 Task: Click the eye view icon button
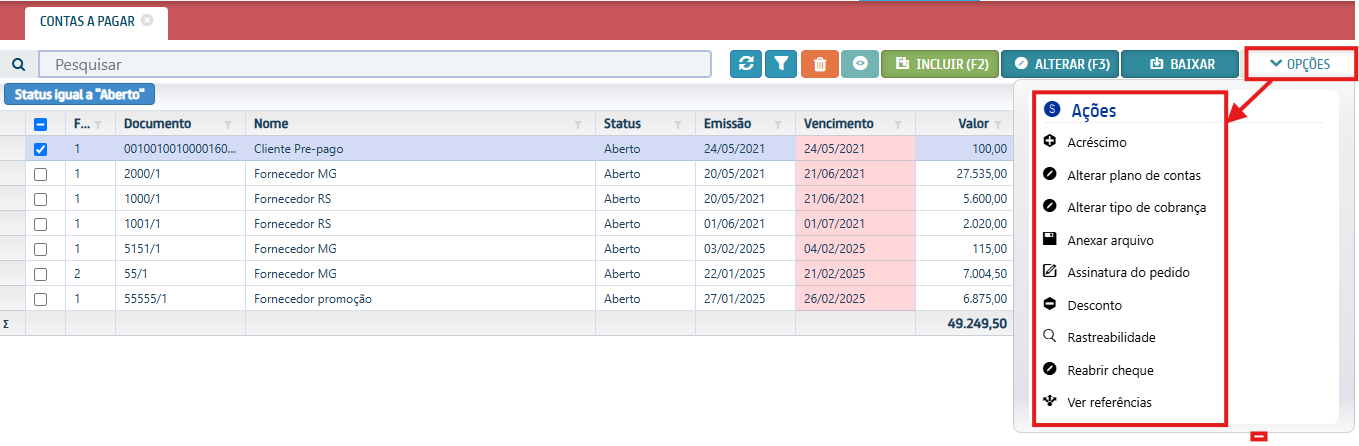click(x=859, y=64)
